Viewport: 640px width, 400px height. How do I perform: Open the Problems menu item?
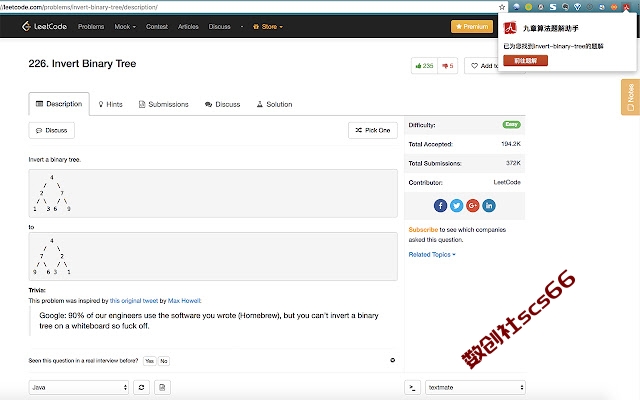point(91,27)
